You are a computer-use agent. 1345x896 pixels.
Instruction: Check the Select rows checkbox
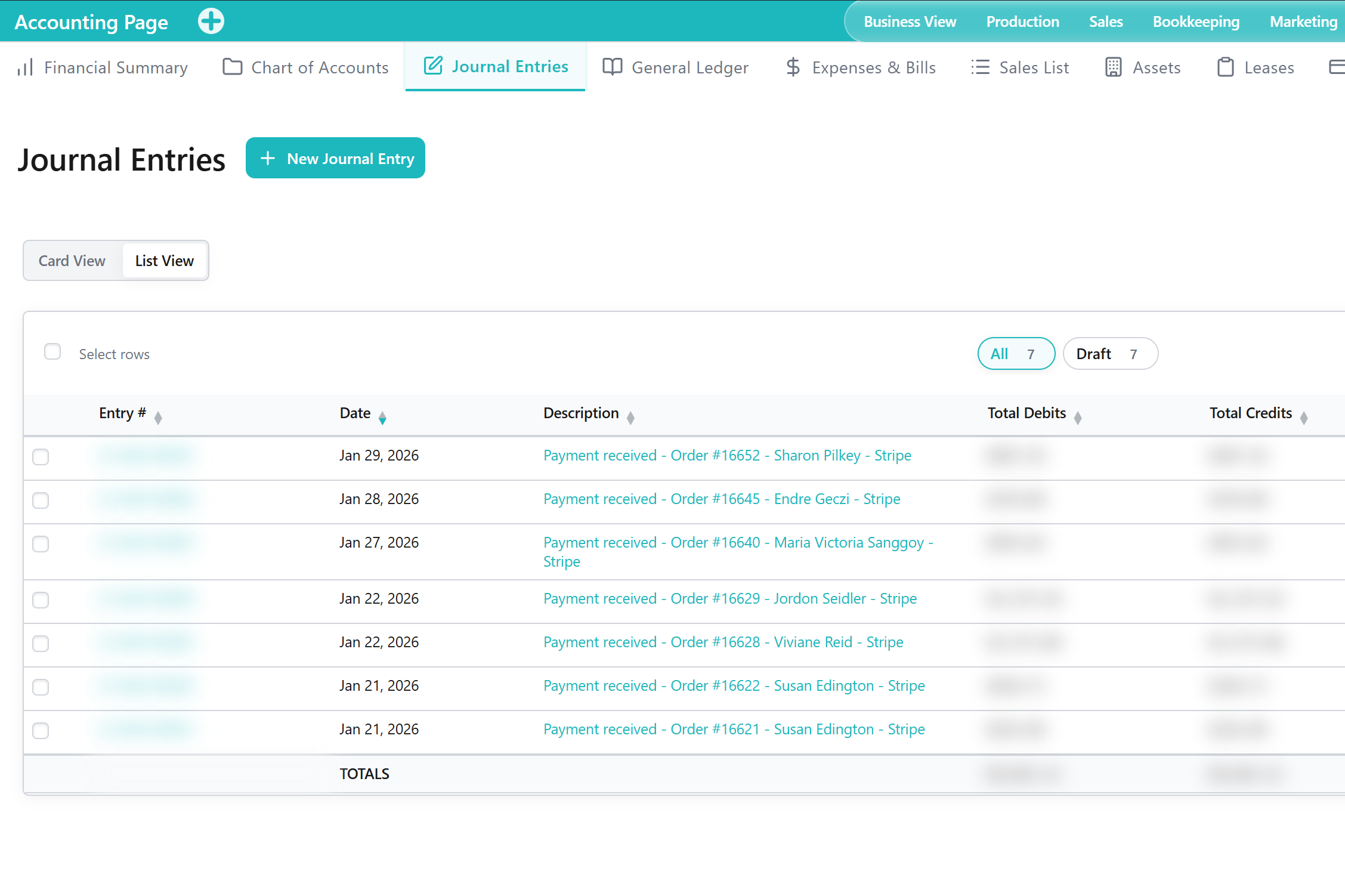click(x=52, y=352)
